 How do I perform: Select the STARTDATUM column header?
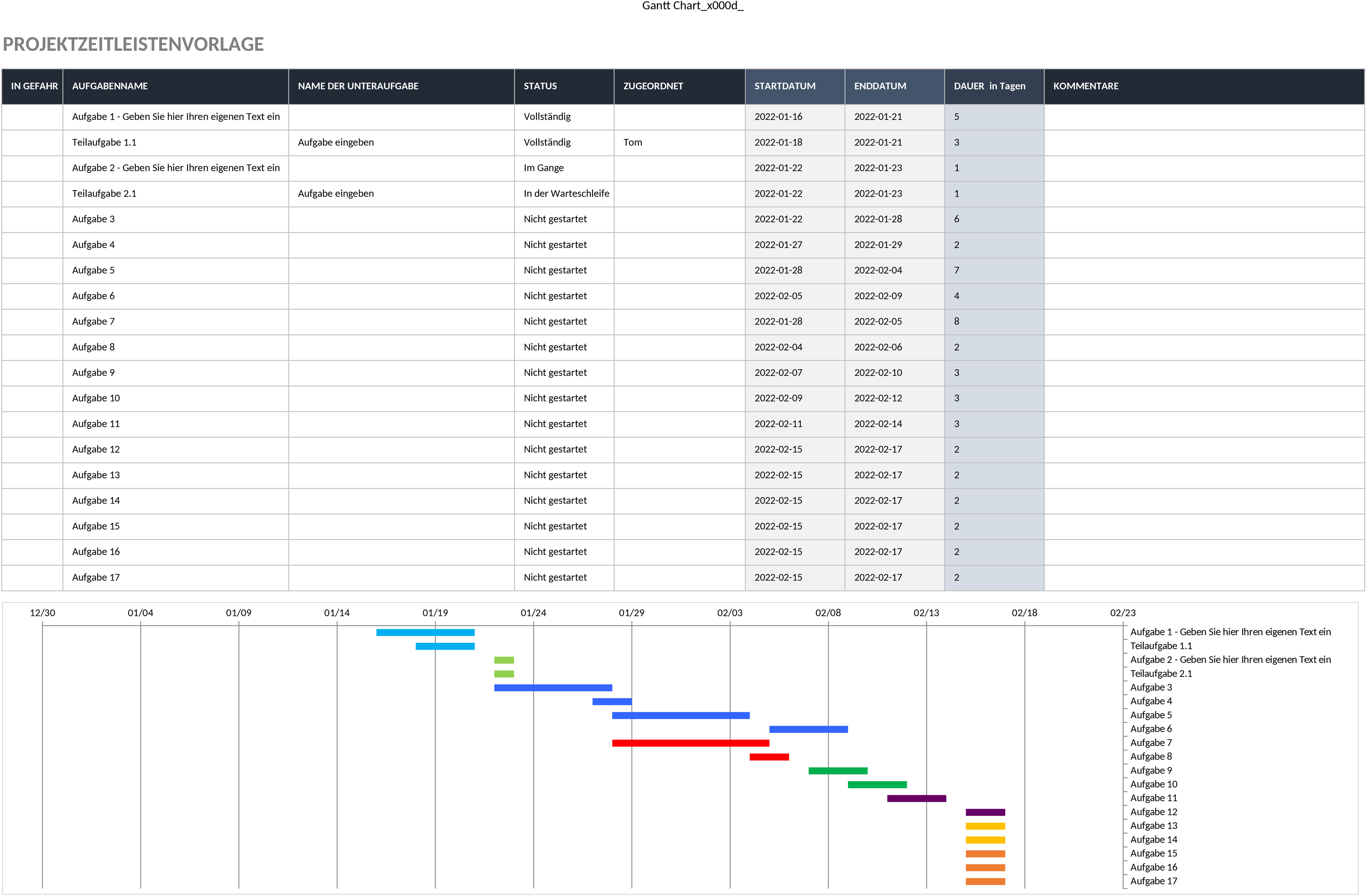tap(795, 86)
